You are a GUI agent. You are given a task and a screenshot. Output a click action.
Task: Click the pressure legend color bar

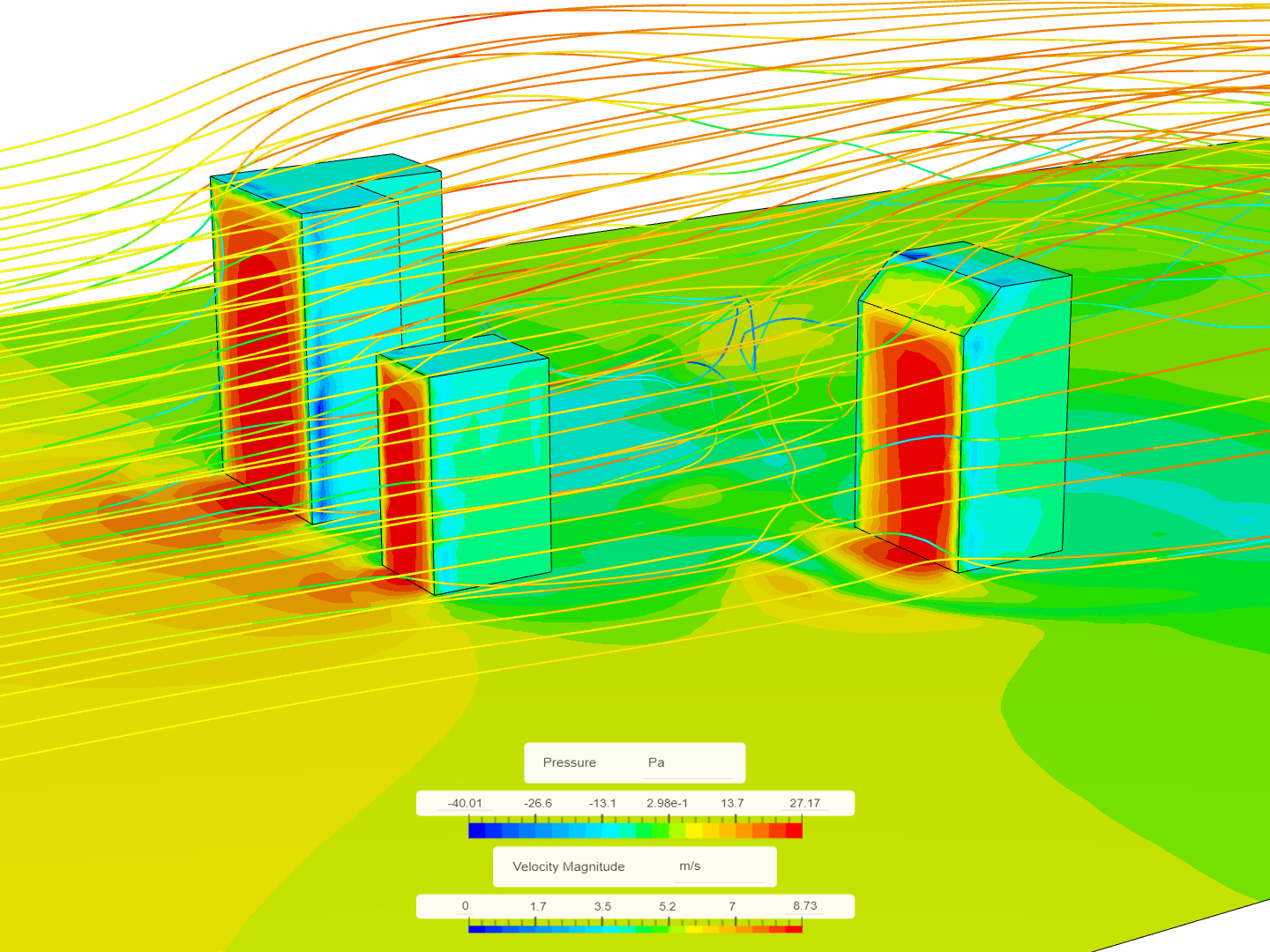[x=635, y=829]
